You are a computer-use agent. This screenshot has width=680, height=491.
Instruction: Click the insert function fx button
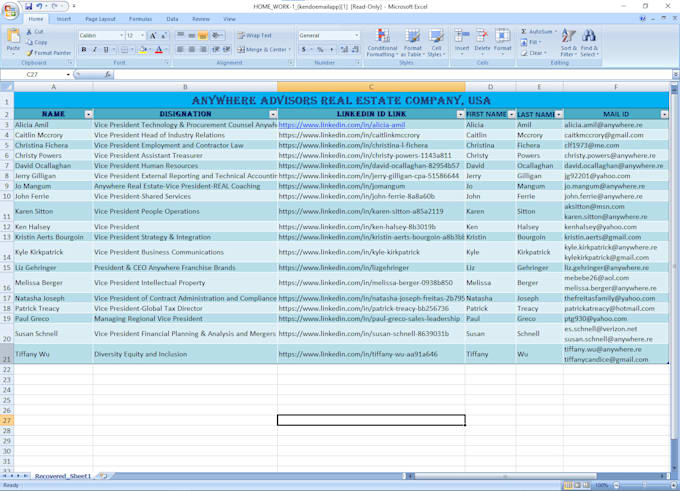108,75
